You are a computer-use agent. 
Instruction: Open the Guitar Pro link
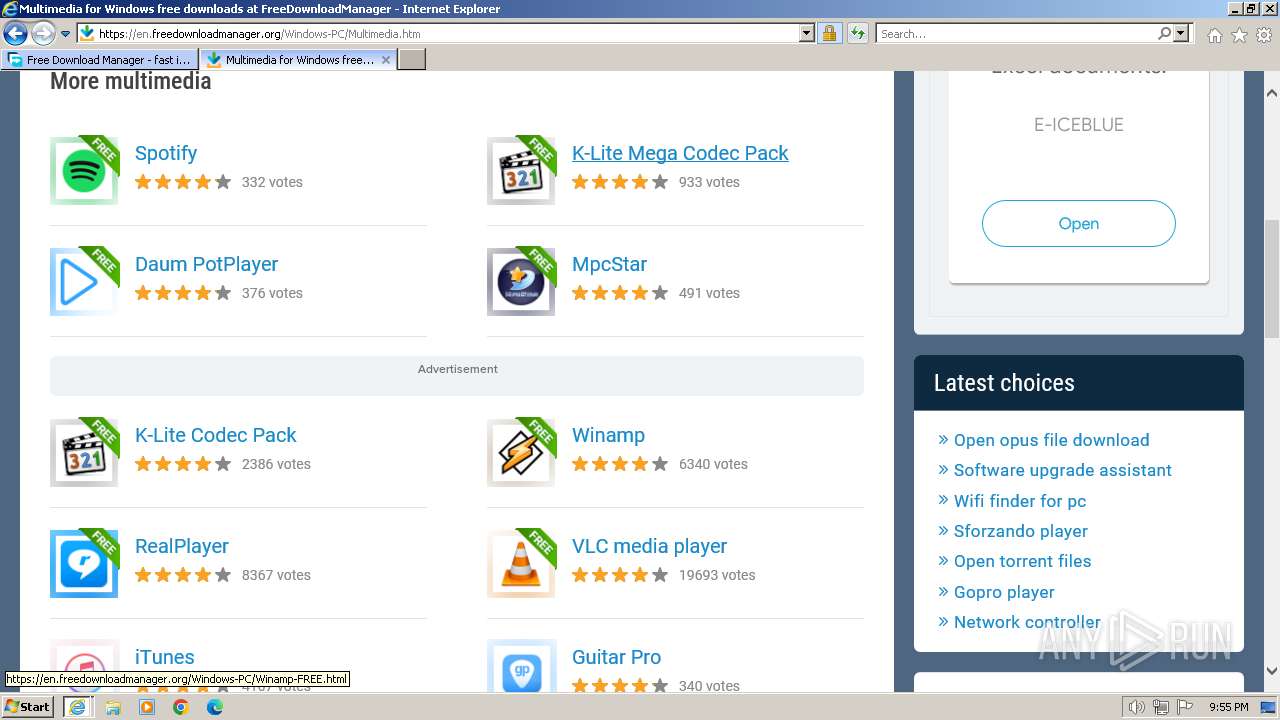click(x=616, y=657)
